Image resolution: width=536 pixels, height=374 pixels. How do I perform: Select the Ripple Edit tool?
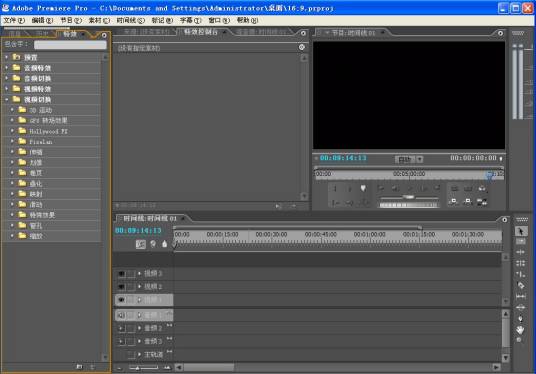[x=521, y=252]
